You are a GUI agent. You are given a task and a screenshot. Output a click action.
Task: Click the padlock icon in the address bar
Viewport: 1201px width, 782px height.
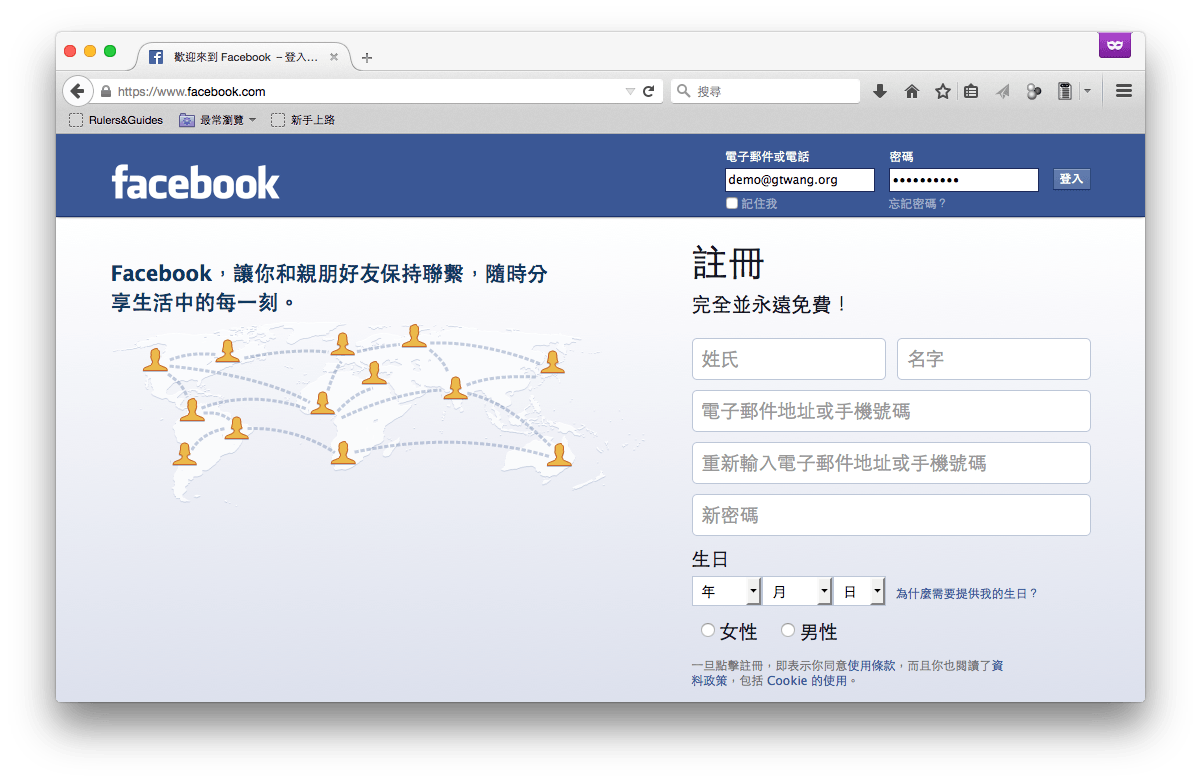click(104, 89)
